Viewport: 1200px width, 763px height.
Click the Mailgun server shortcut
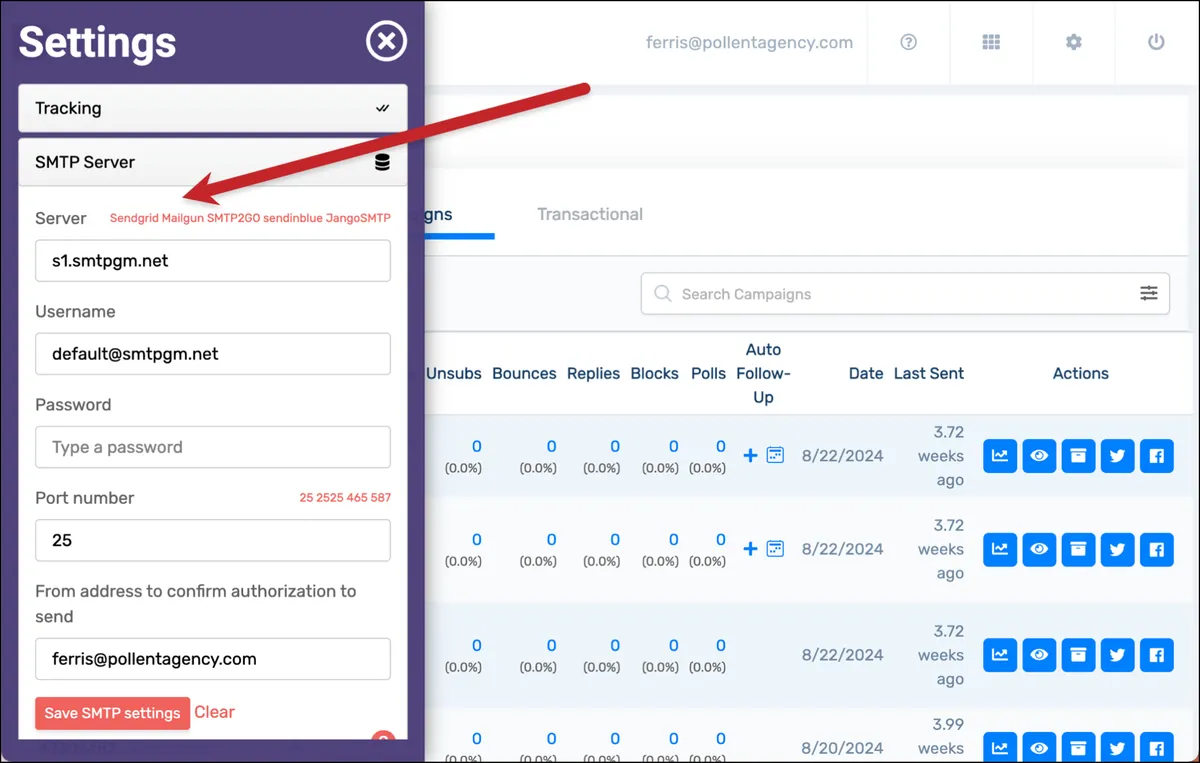(x=183, y=218)
